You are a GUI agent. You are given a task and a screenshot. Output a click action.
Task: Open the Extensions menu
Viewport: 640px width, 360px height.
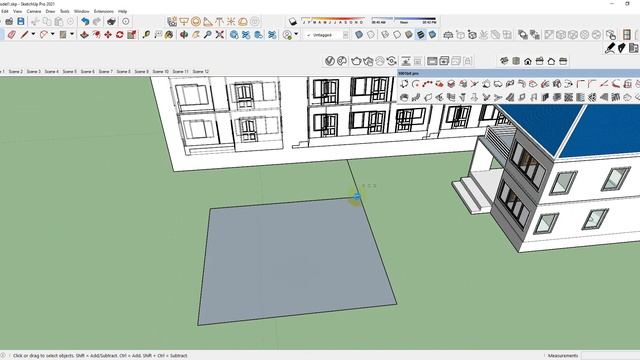[104, 11]
